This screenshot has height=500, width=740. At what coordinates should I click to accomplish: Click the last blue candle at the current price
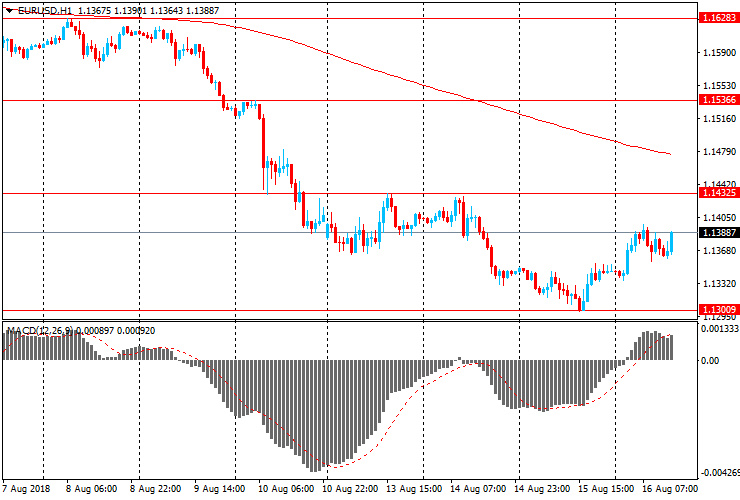671,243
